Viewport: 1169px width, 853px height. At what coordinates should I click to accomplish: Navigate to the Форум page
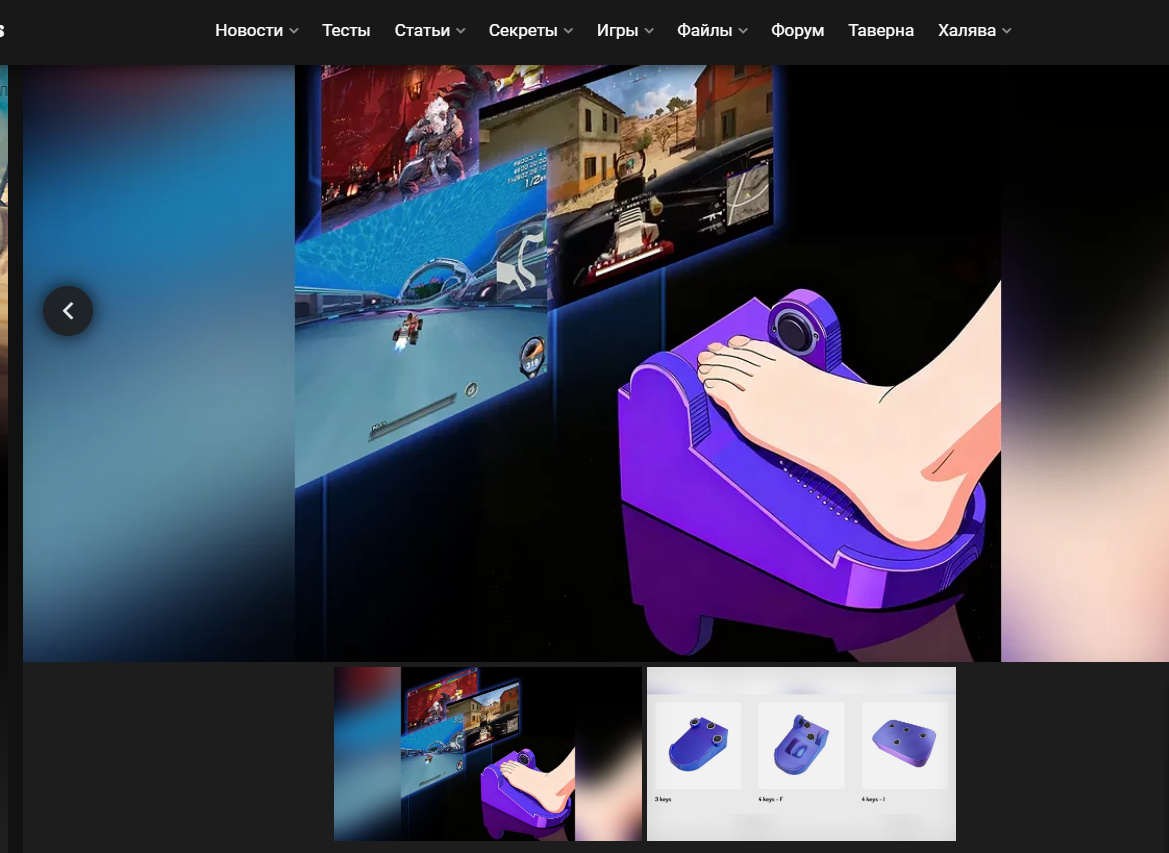click(797, 31)
